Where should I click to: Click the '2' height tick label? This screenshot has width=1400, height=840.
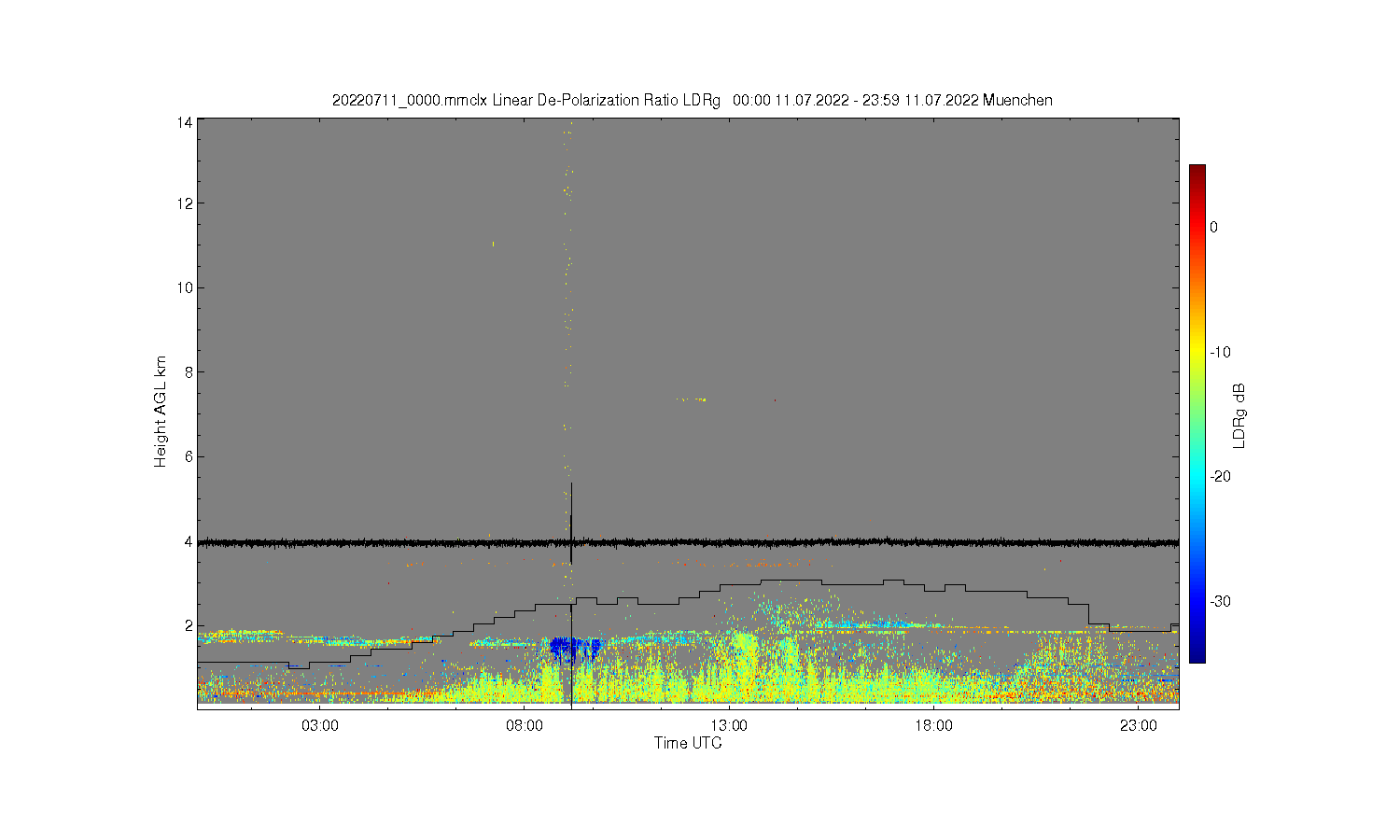(x=189, y=625)
